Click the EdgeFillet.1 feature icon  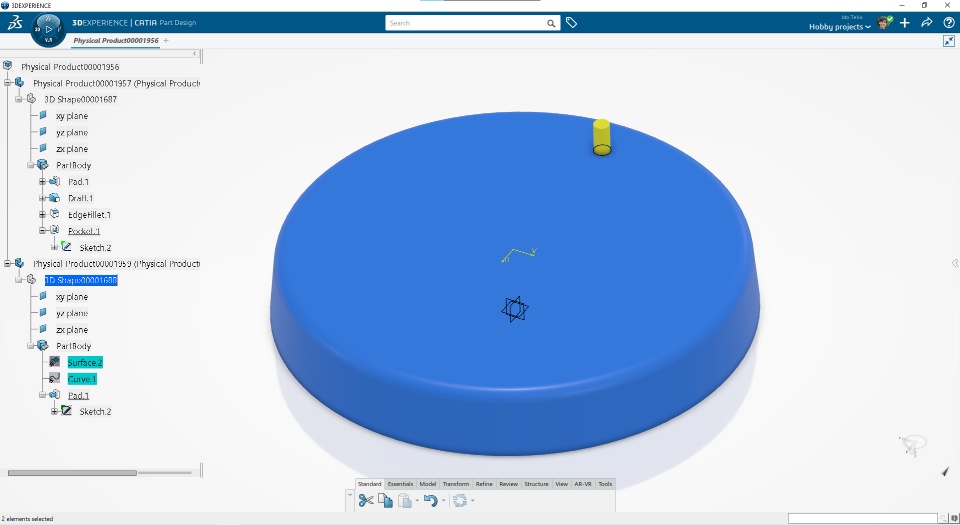[54, 214]
